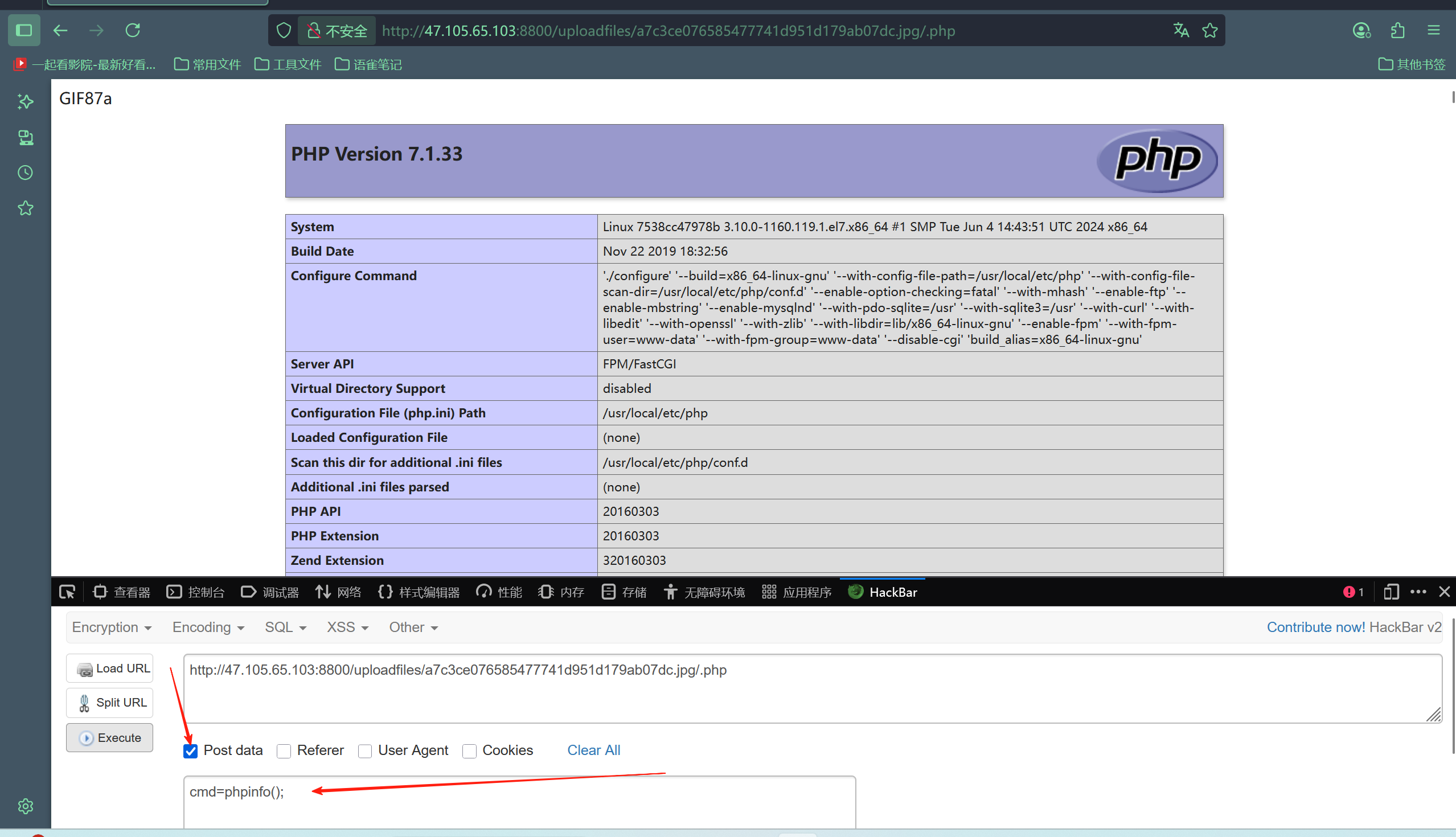Switch to the 调试器 debugger tab
Viewport: 1456px width, 837px height.
269,592
